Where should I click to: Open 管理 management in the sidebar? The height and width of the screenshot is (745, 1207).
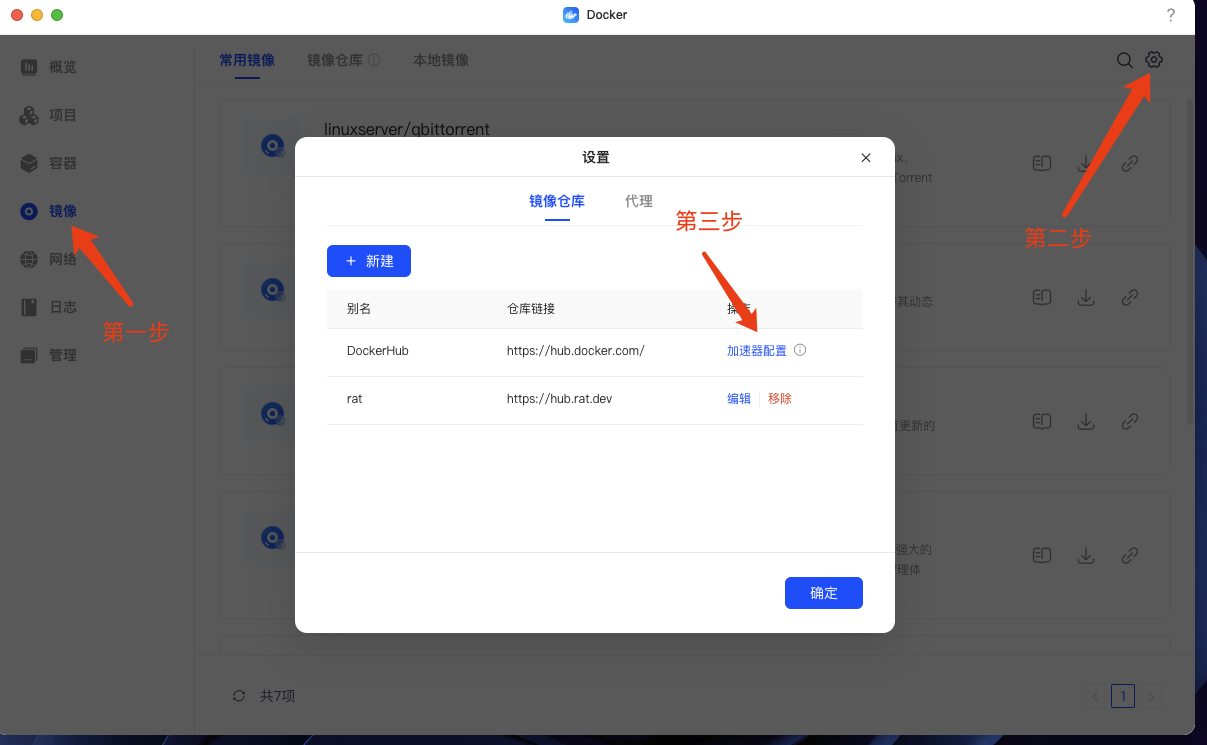[x=49, y=355]
